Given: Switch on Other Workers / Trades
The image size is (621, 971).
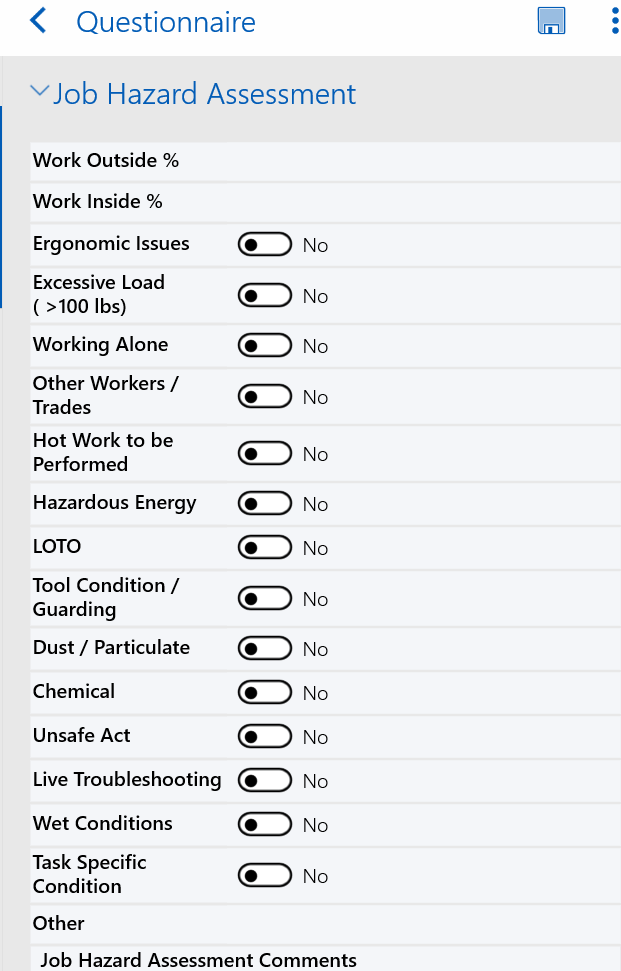Looking at the screenshot, I should tap(264, 396).
